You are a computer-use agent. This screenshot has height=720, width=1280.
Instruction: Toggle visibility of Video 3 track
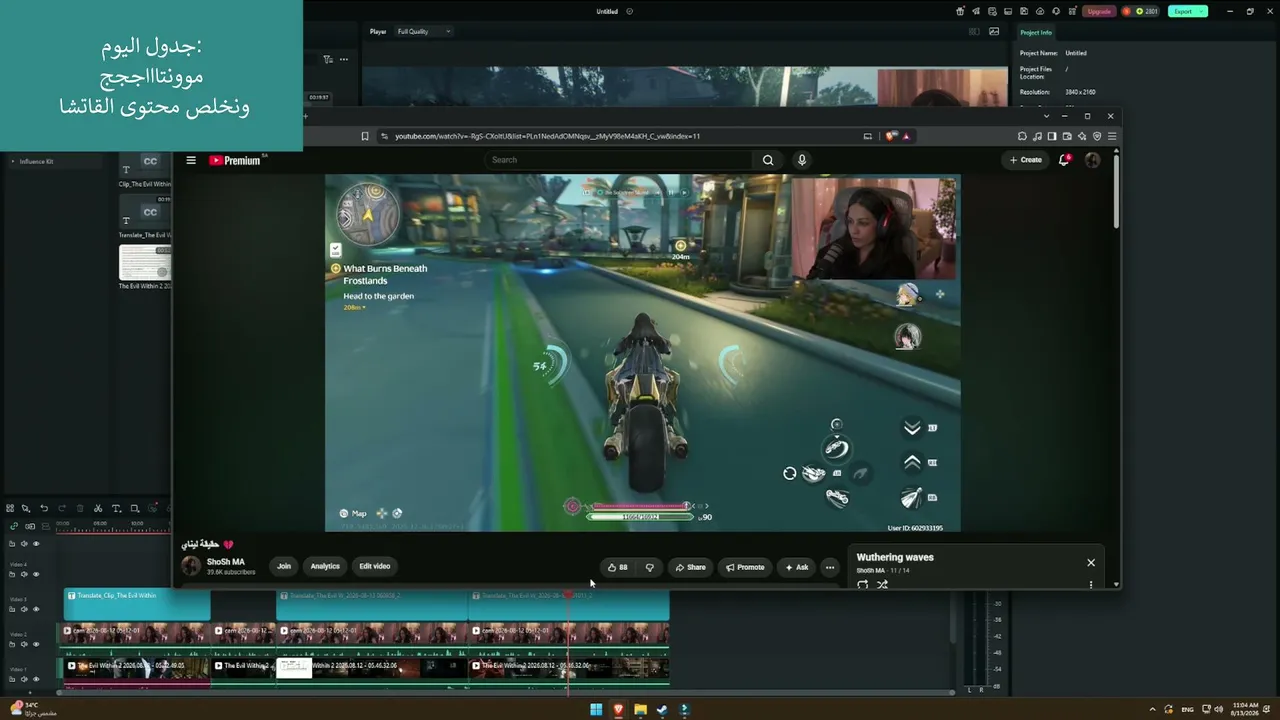pos(36,609)
